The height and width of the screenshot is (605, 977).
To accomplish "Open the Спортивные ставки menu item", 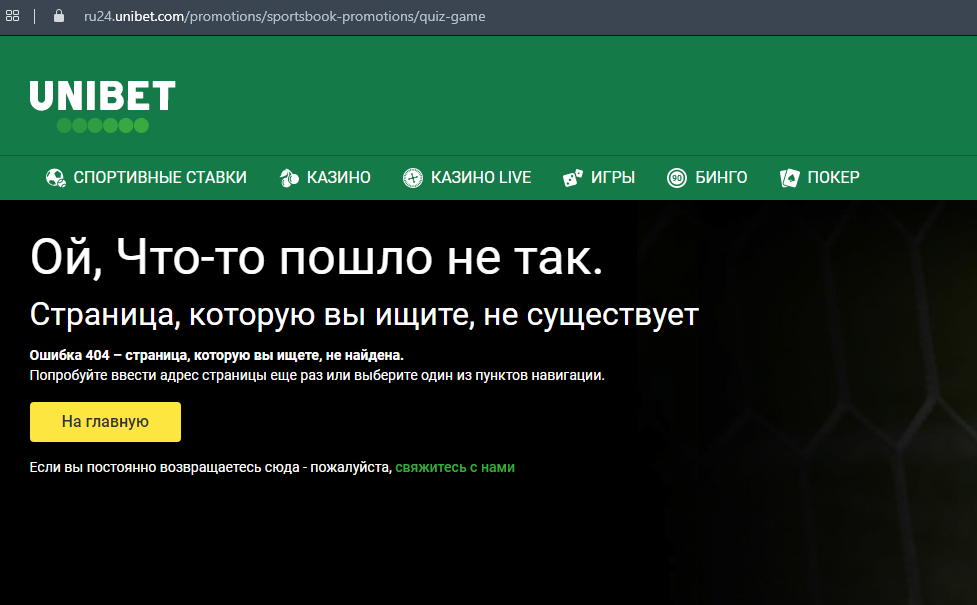I will pyautogui.click(x=146, y=178).
